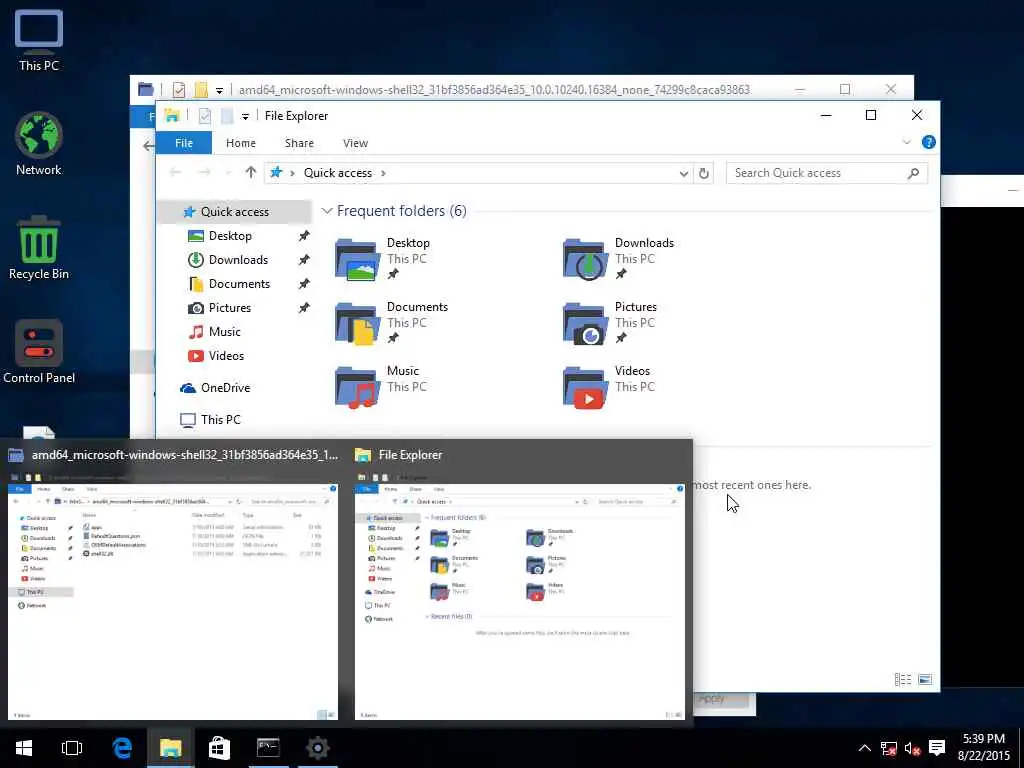Expand the ribbon with the chevron
The width and height of the screenshot is (1024, 768).
point(906,142)
